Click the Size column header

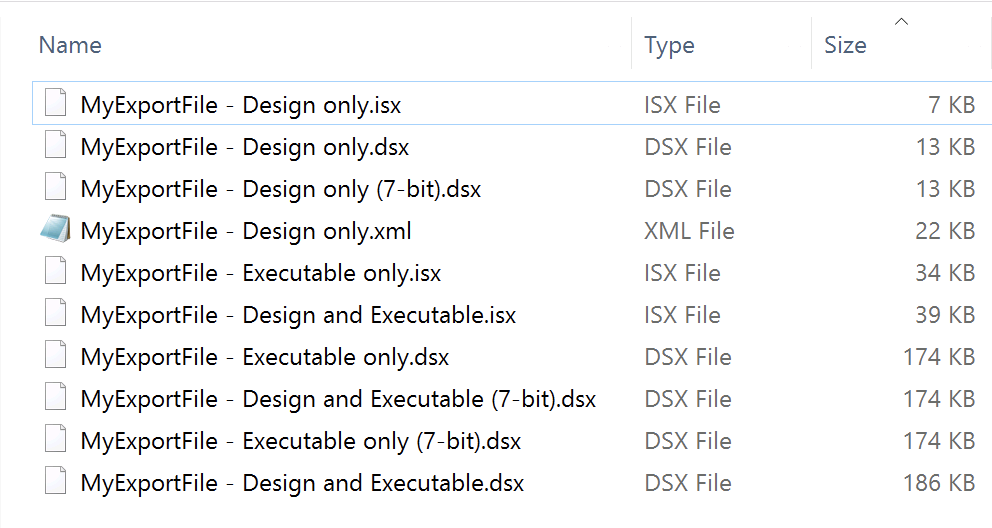845,45
